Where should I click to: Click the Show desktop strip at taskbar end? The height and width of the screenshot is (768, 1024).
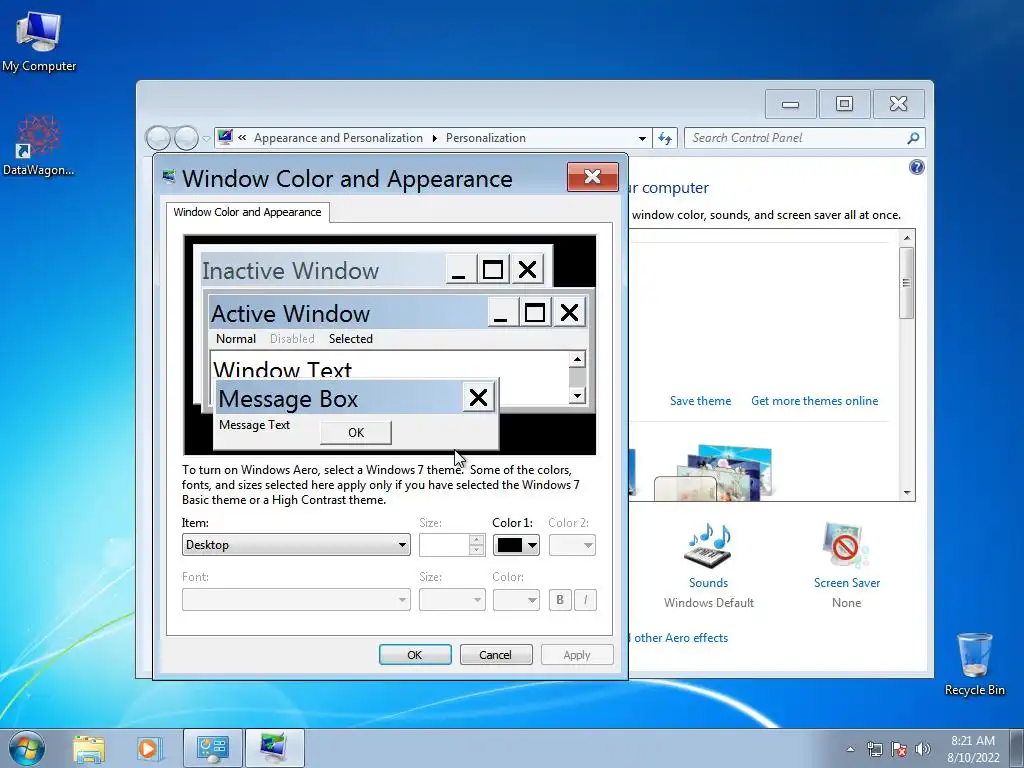tap(1017, 748)
